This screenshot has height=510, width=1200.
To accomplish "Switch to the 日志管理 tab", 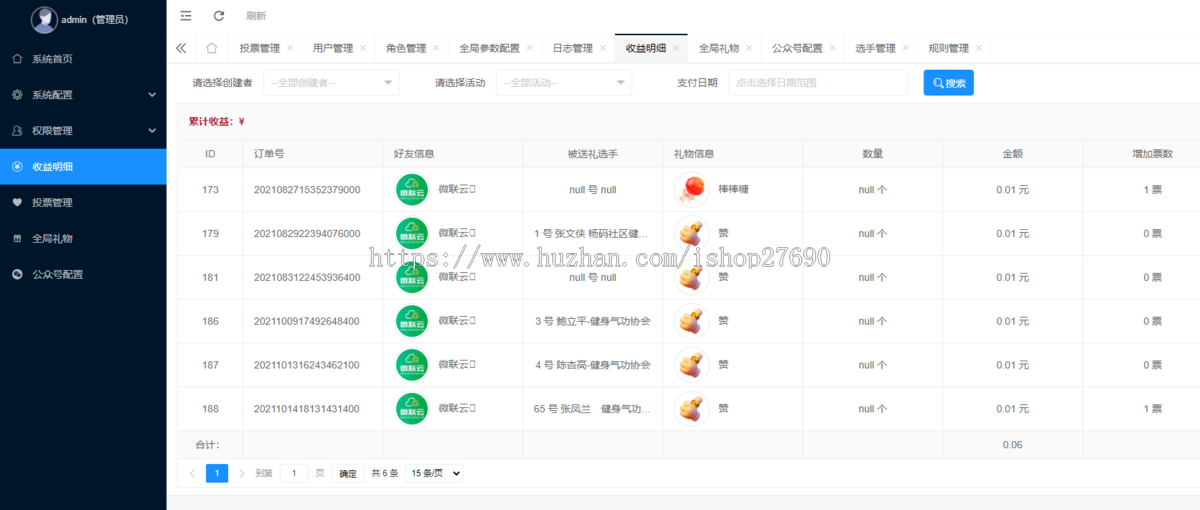I will tap(573, 48).
